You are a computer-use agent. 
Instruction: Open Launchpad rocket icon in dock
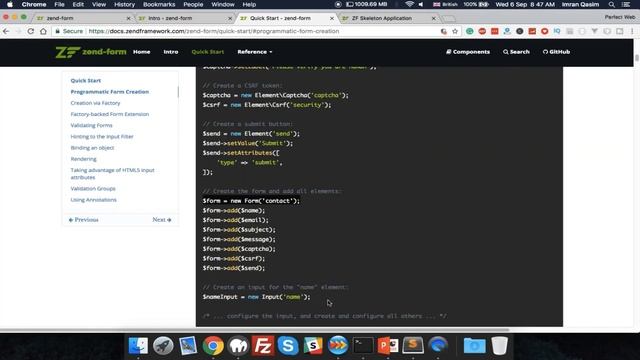tap(163, 346)
